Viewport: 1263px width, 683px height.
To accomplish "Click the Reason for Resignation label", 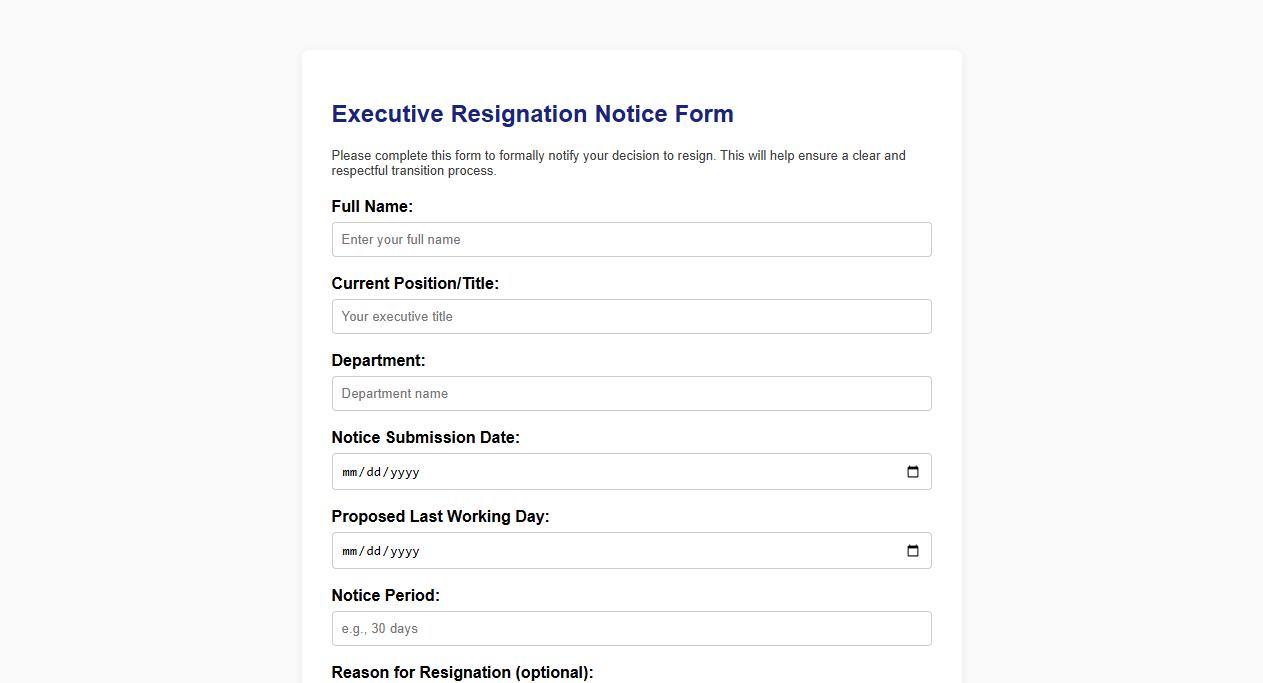I will coord(462,672).
